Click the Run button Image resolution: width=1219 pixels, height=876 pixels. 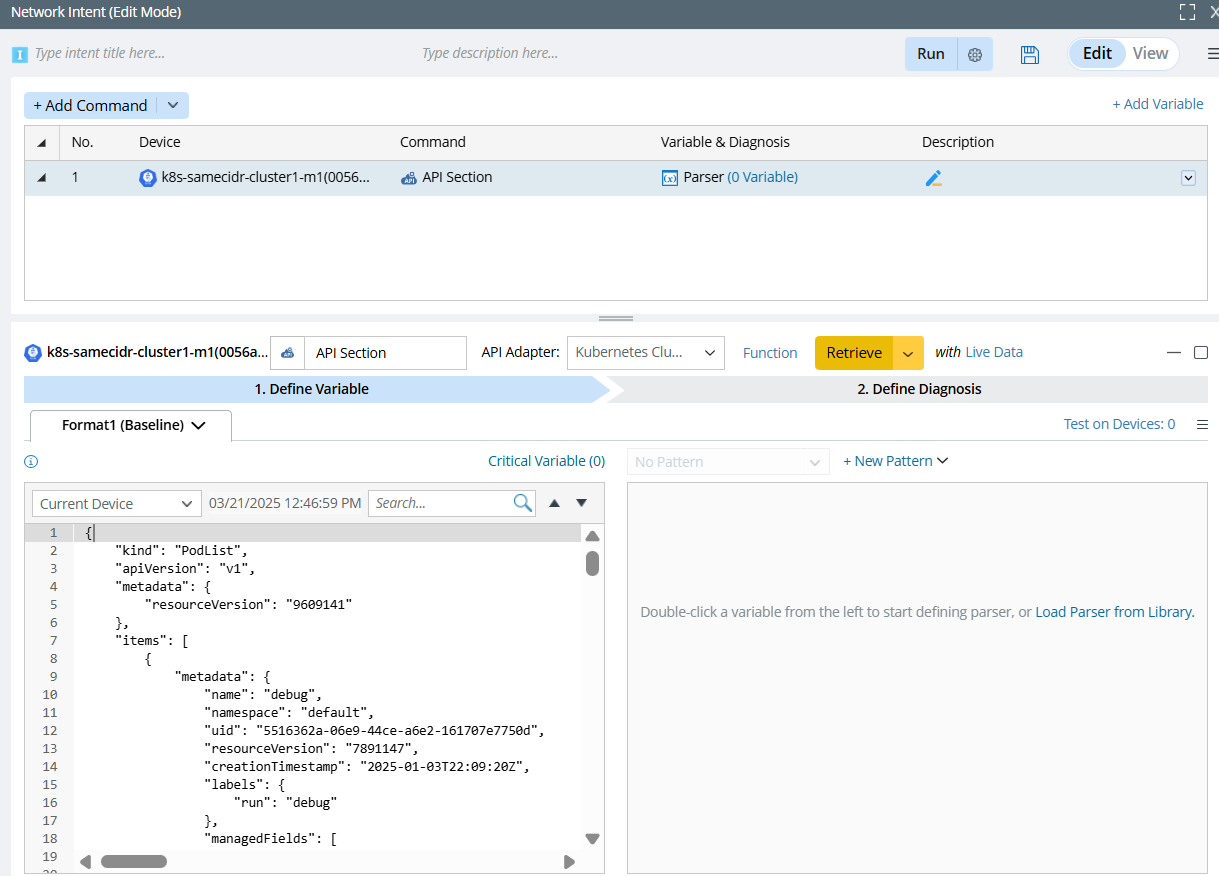(x=930, y=54)
